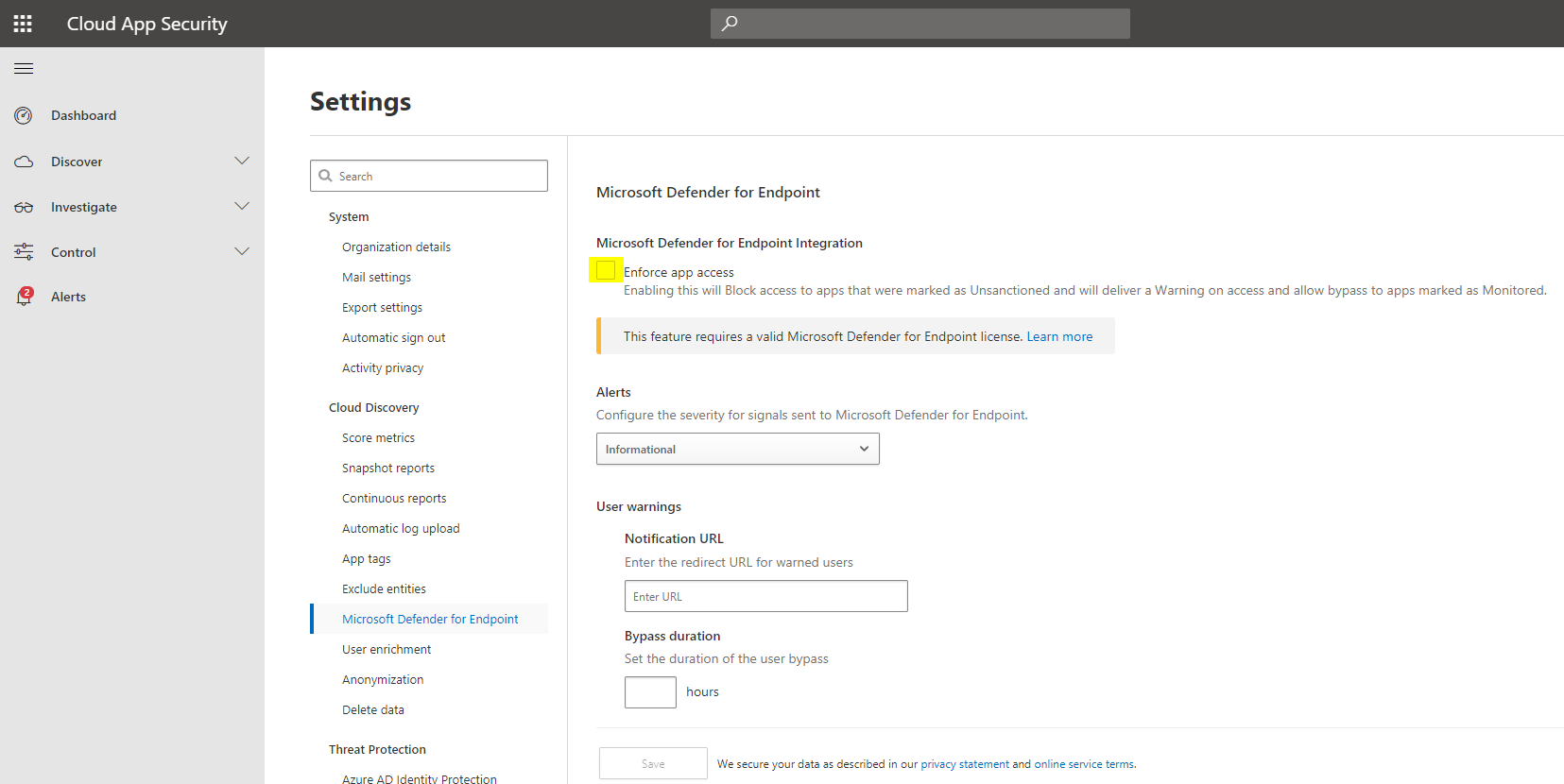Open Snapshot reports settings
The image size is (1564, 784).
tap(388, 468)
